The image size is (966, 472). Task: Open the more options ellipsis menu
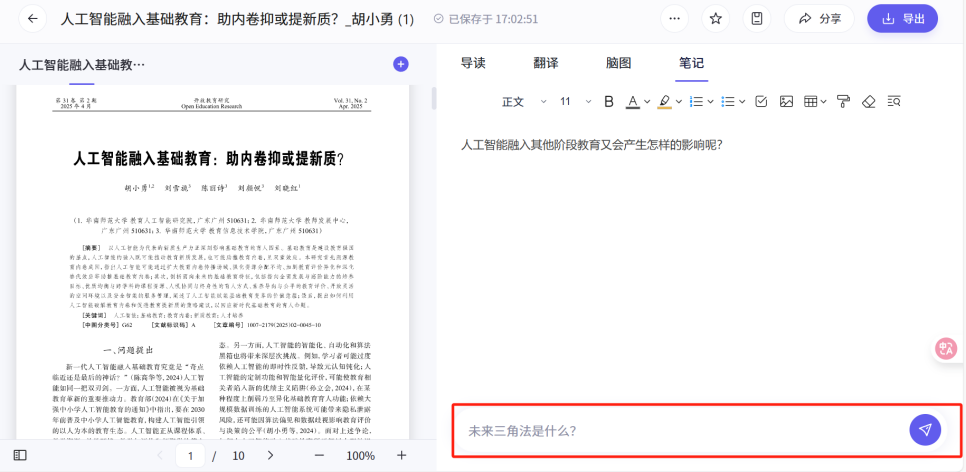coord(675,19)
